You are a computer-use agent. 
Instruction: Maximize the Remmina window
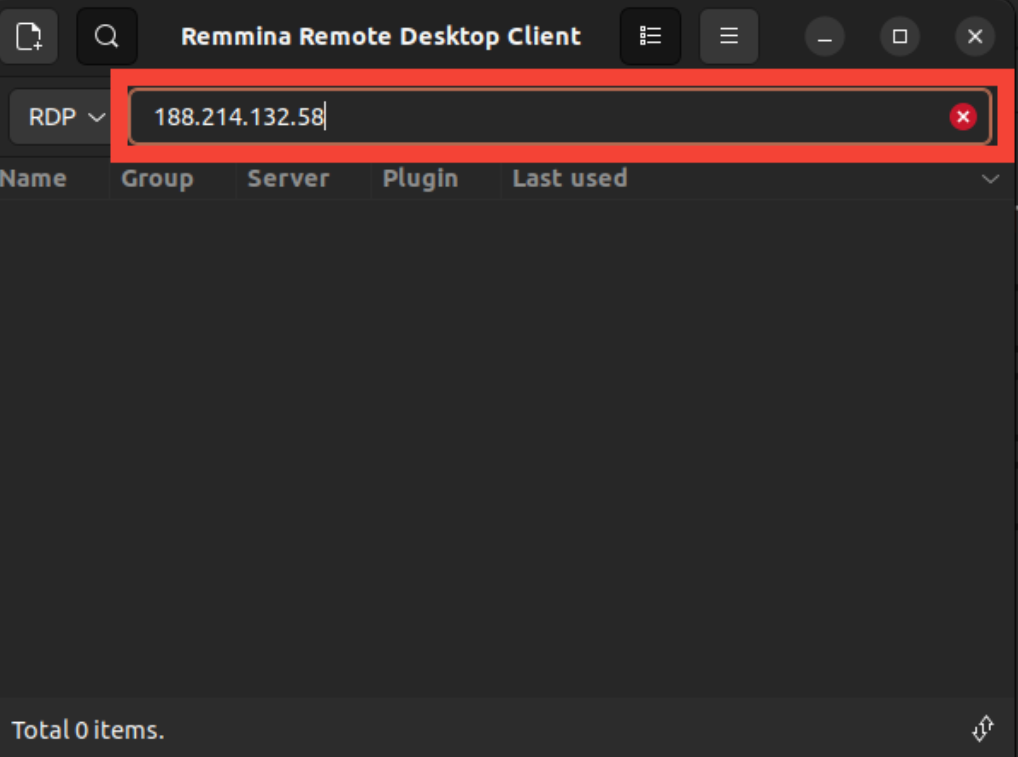[x=899, y=37]
